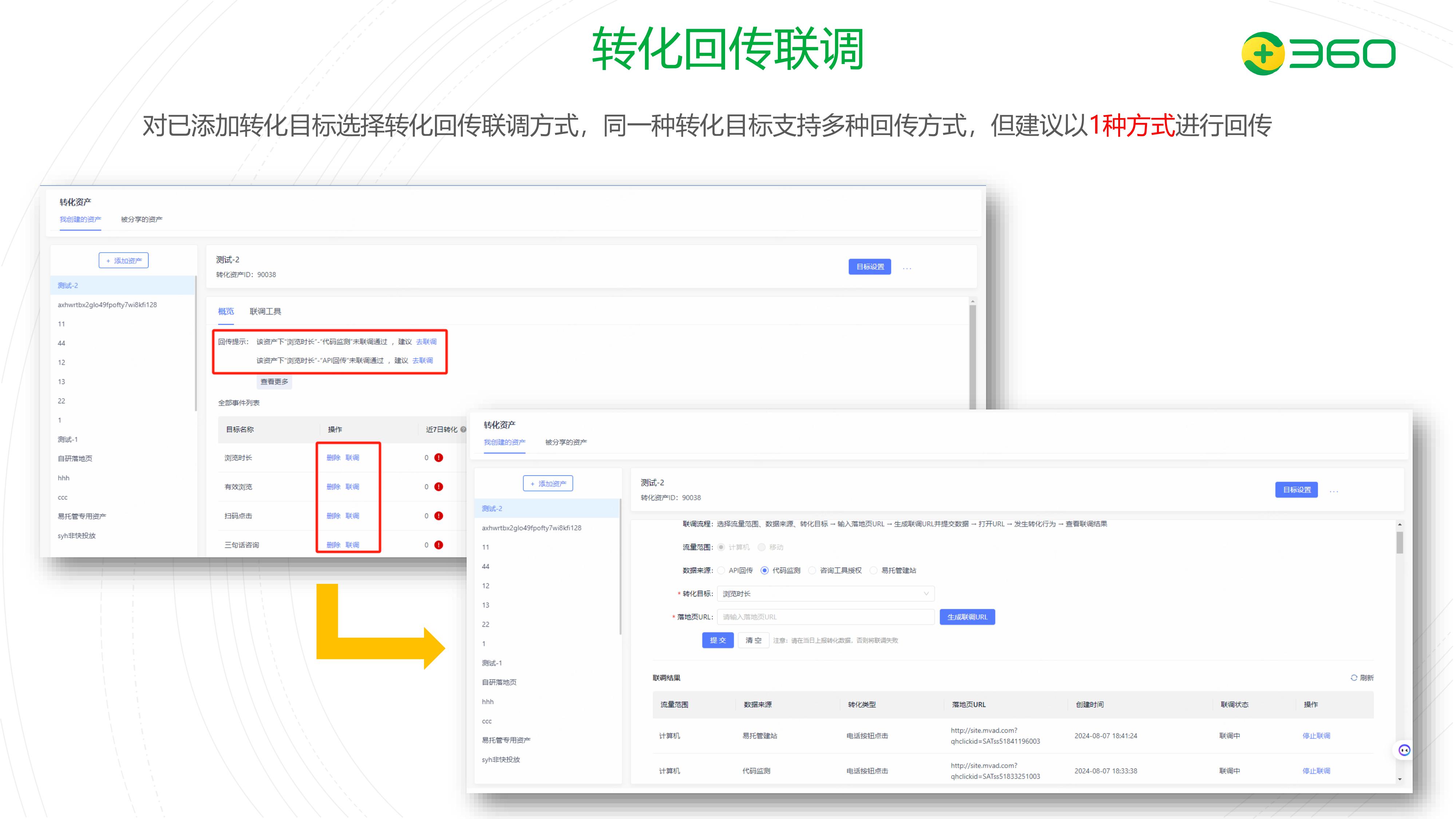
Task: Select the 移动 traffic range radio
Action: click(x=761, y=547)
